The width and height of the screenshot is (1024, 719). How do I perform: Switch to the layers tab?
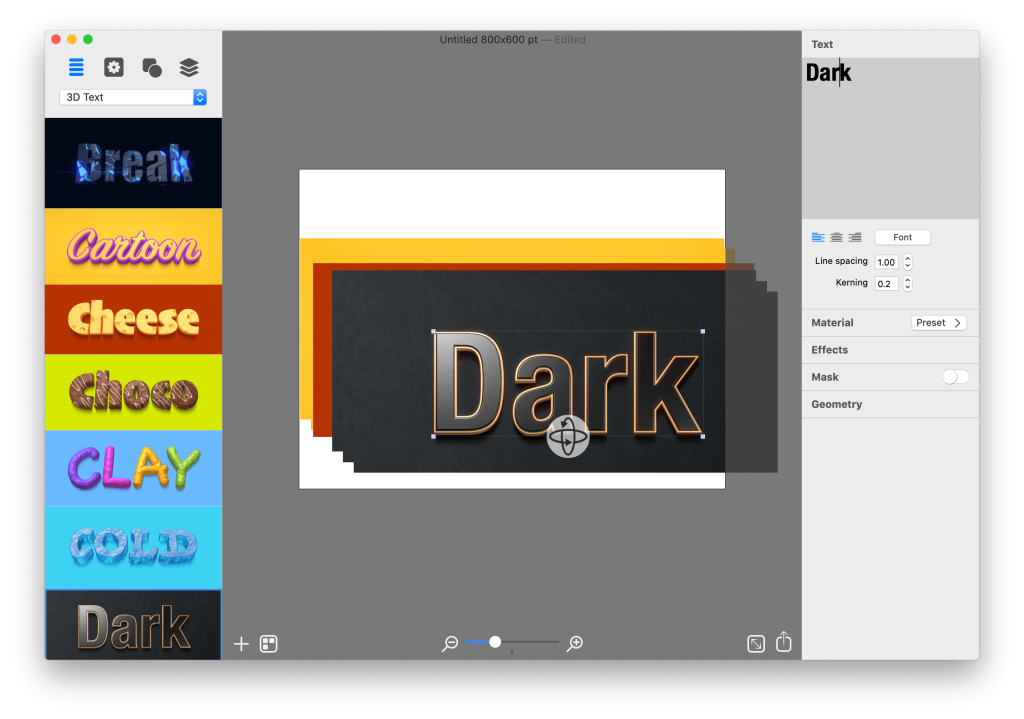click(189, 67)
